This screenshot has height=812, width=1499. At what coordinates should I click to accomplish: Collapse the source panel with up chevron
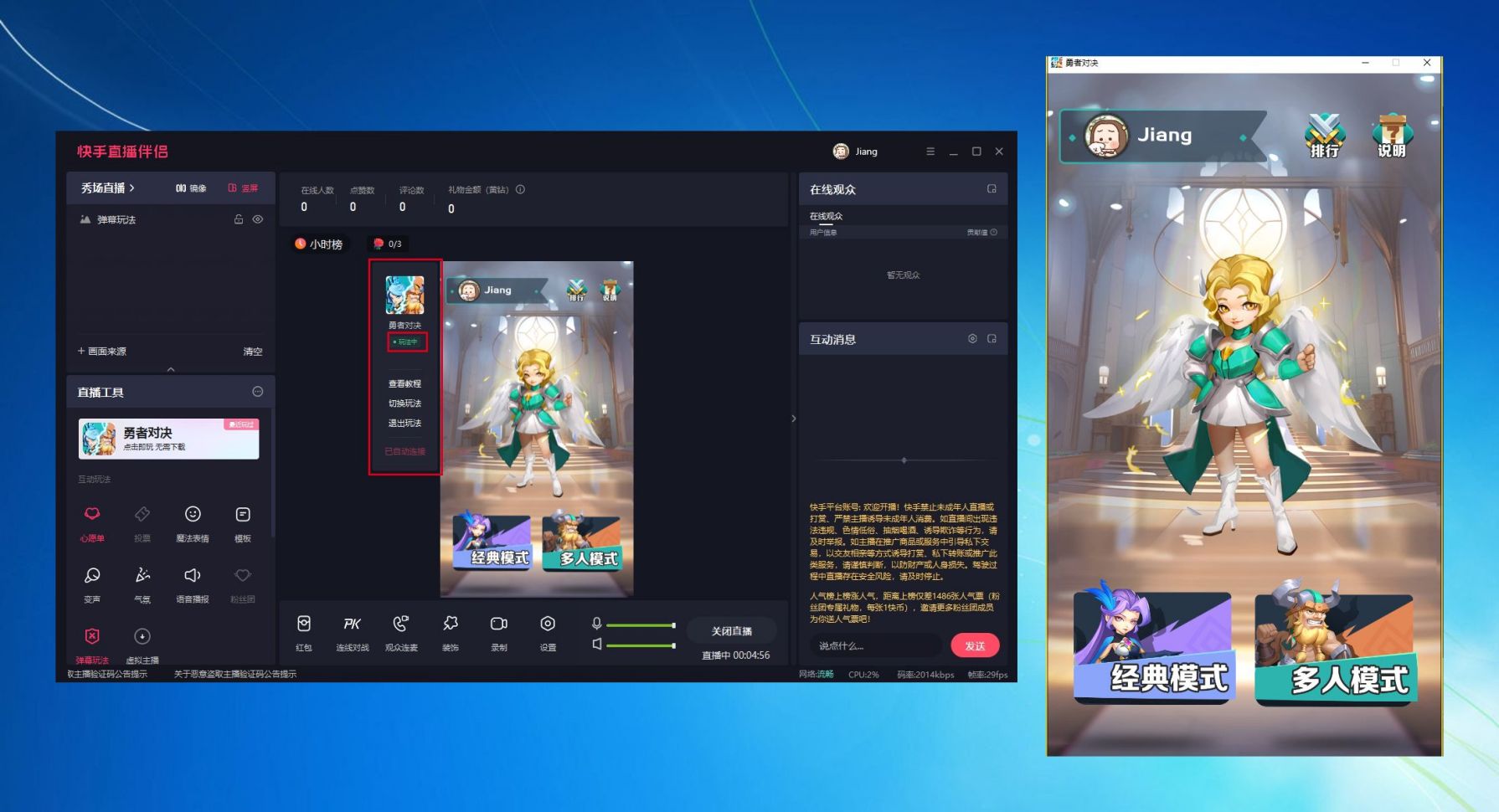[171, 369]
